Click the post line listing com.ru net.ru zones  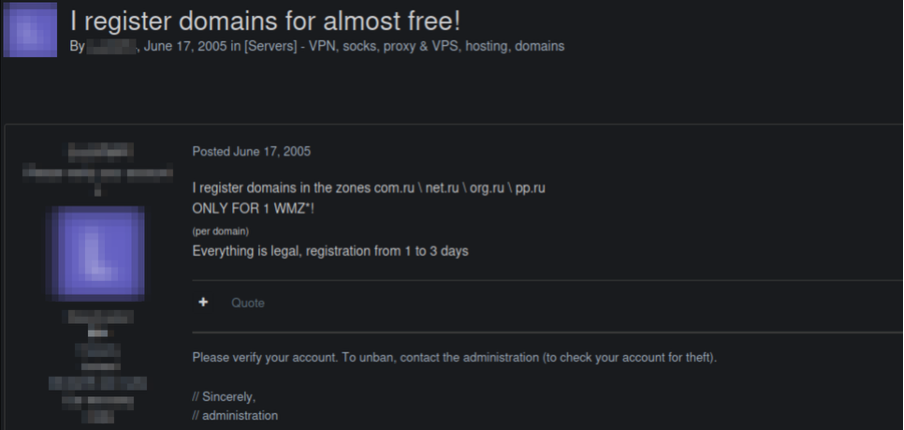(x=368, y=188)
